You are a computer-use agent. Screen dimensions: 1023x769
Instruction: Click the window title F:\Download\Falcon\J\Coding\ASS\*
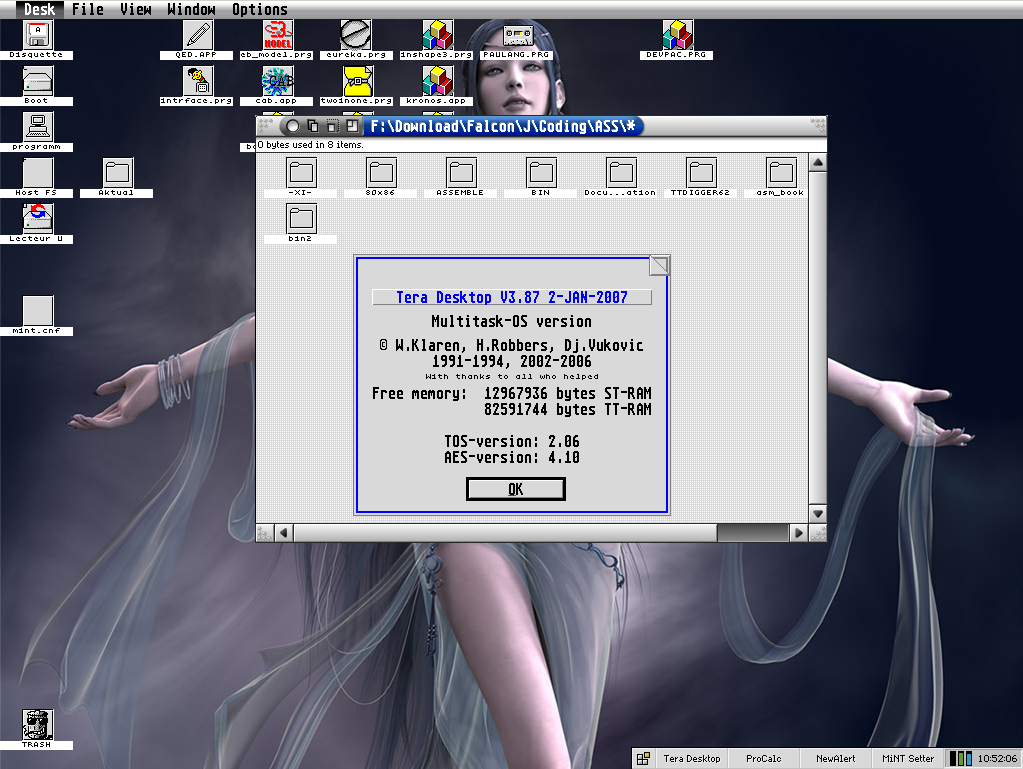pos(503,126)
